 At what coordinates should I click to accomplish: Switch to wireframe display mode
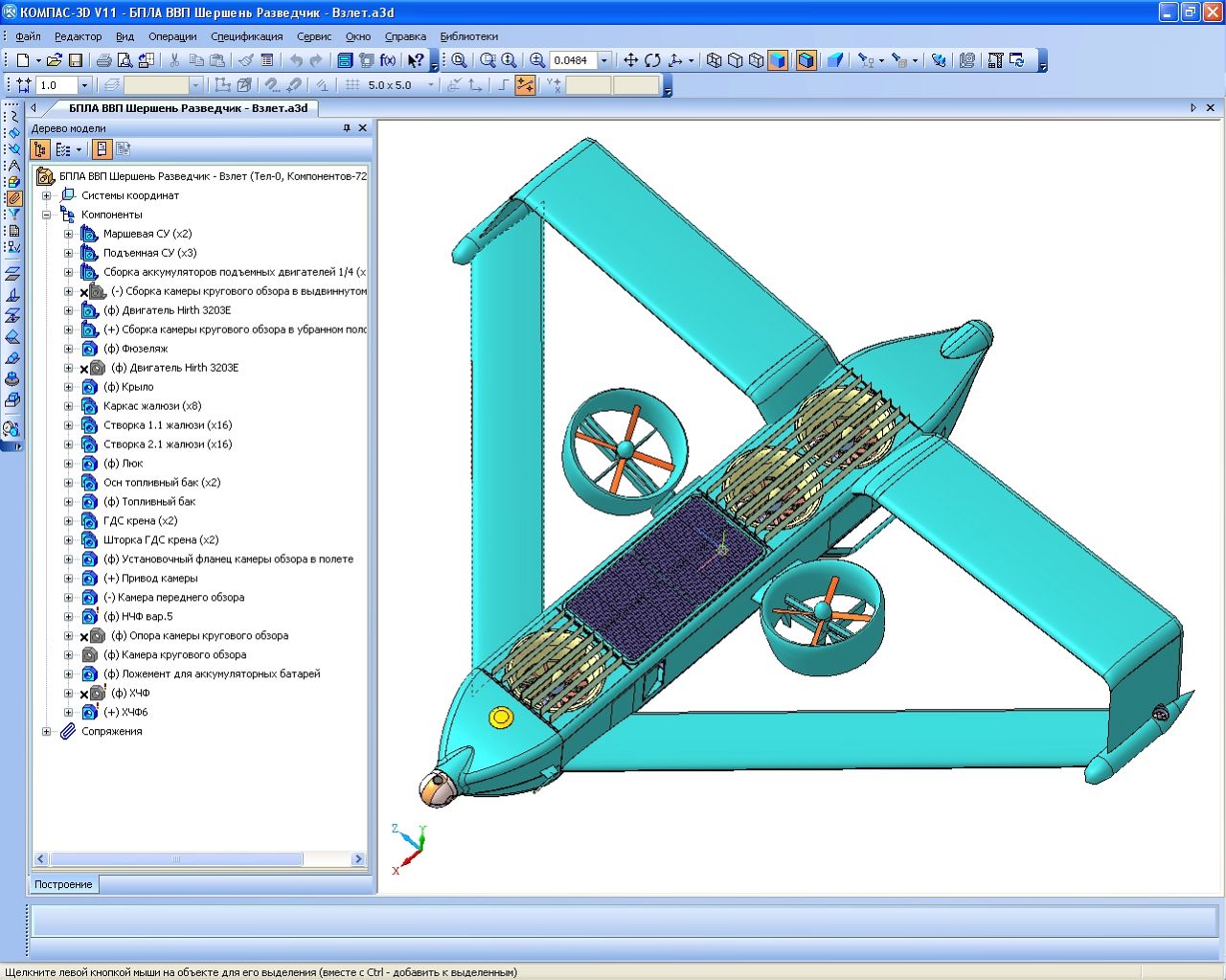(715, 60)
